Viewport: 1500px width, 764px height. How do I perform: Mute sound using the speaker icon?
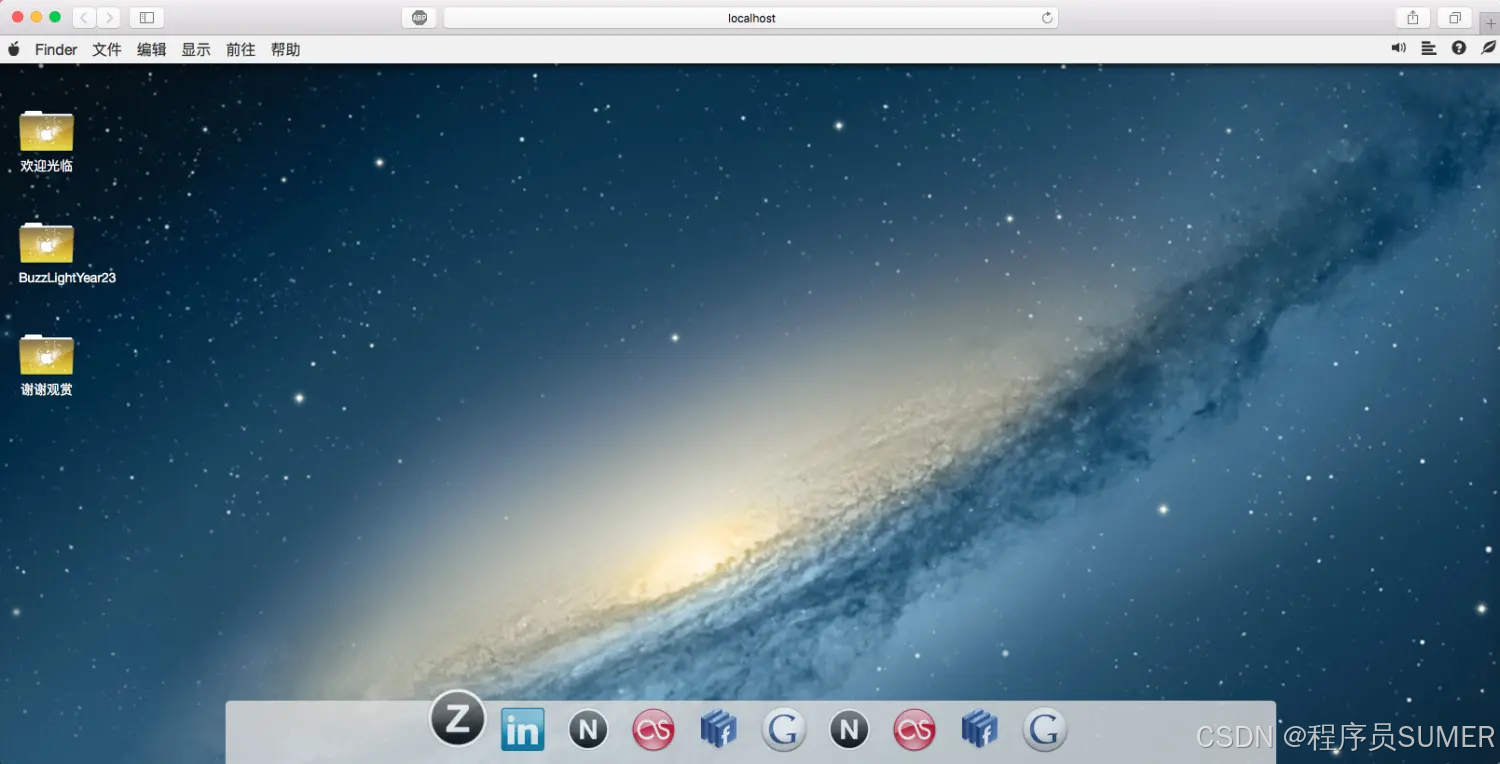coord(1398,47)
